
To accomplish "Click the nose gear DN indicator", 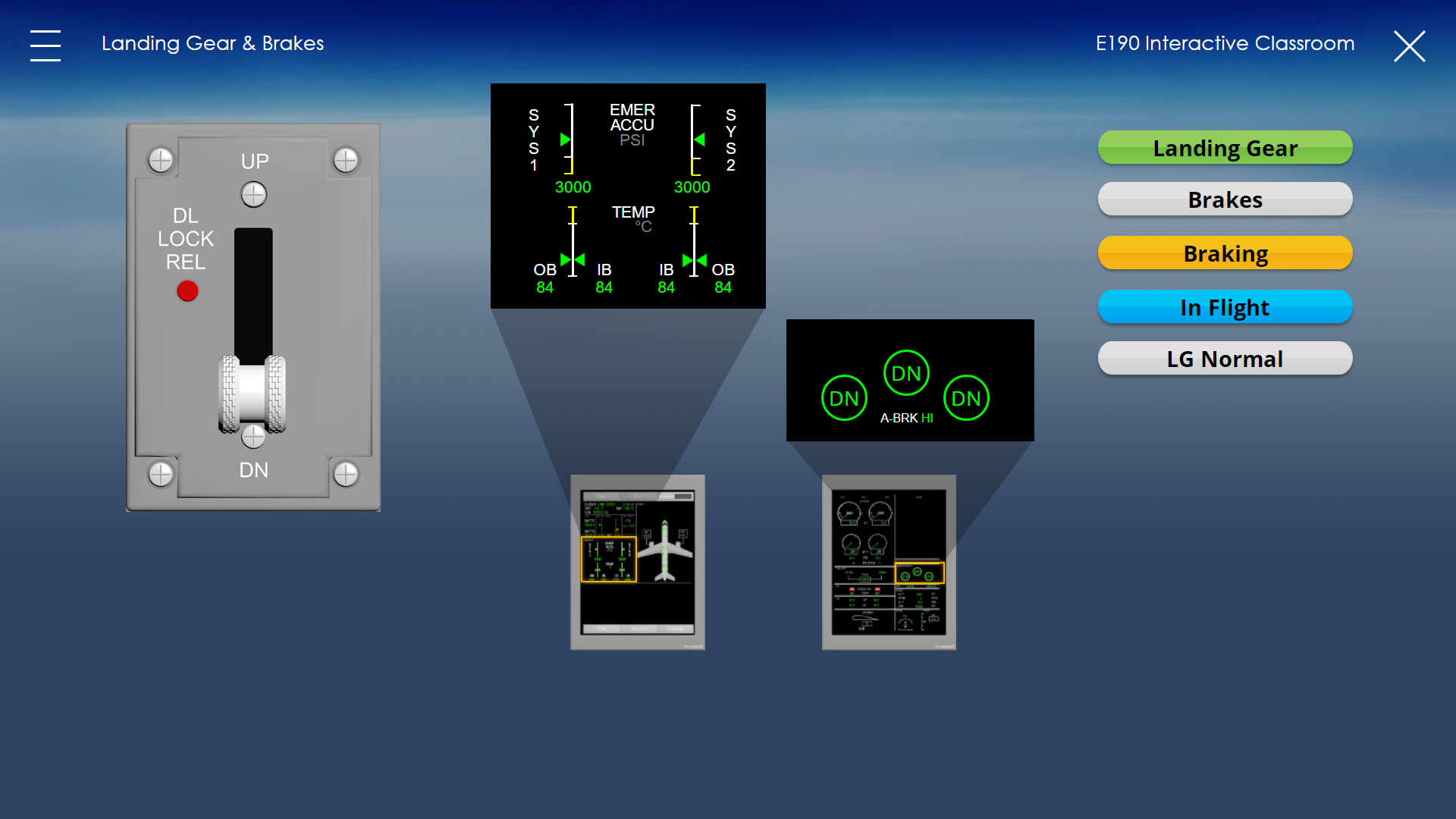I will point(906,373).
